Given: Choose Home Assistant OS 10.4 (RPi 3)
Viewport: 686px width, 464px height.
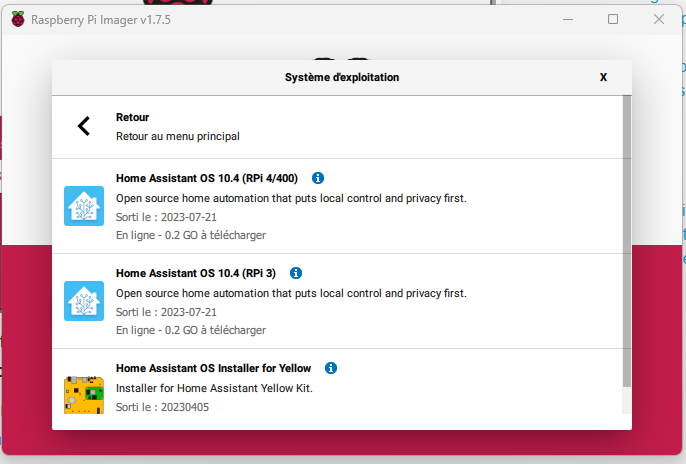Looking at the screenshot, I should click(338, 301).
